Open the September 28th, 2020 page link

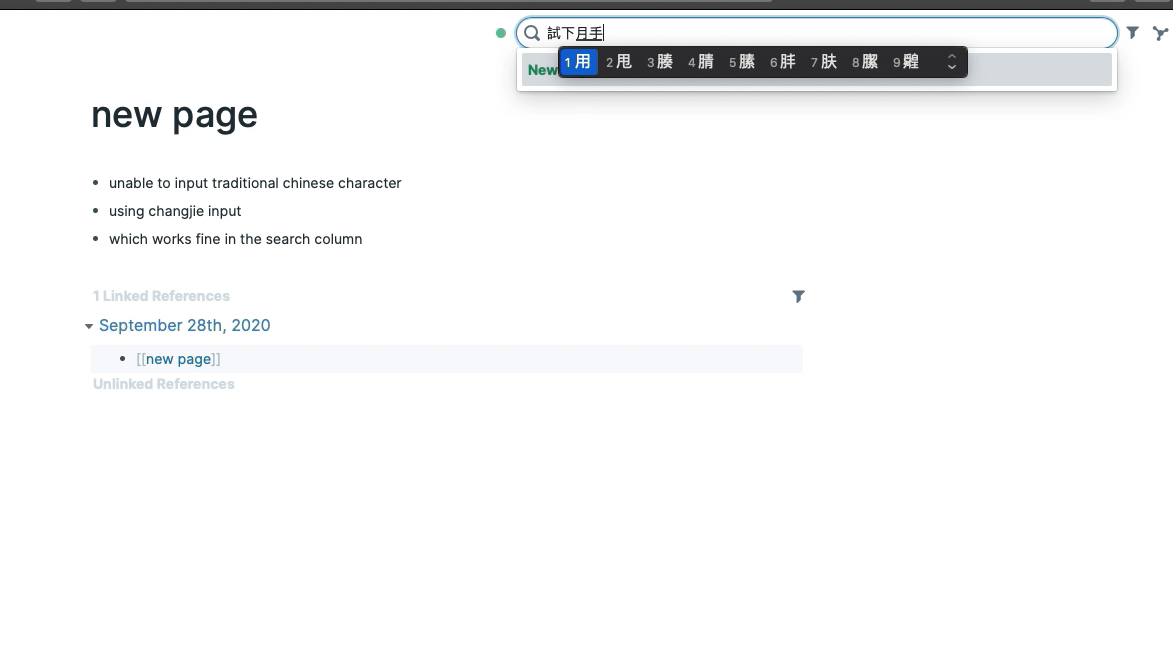185,326
